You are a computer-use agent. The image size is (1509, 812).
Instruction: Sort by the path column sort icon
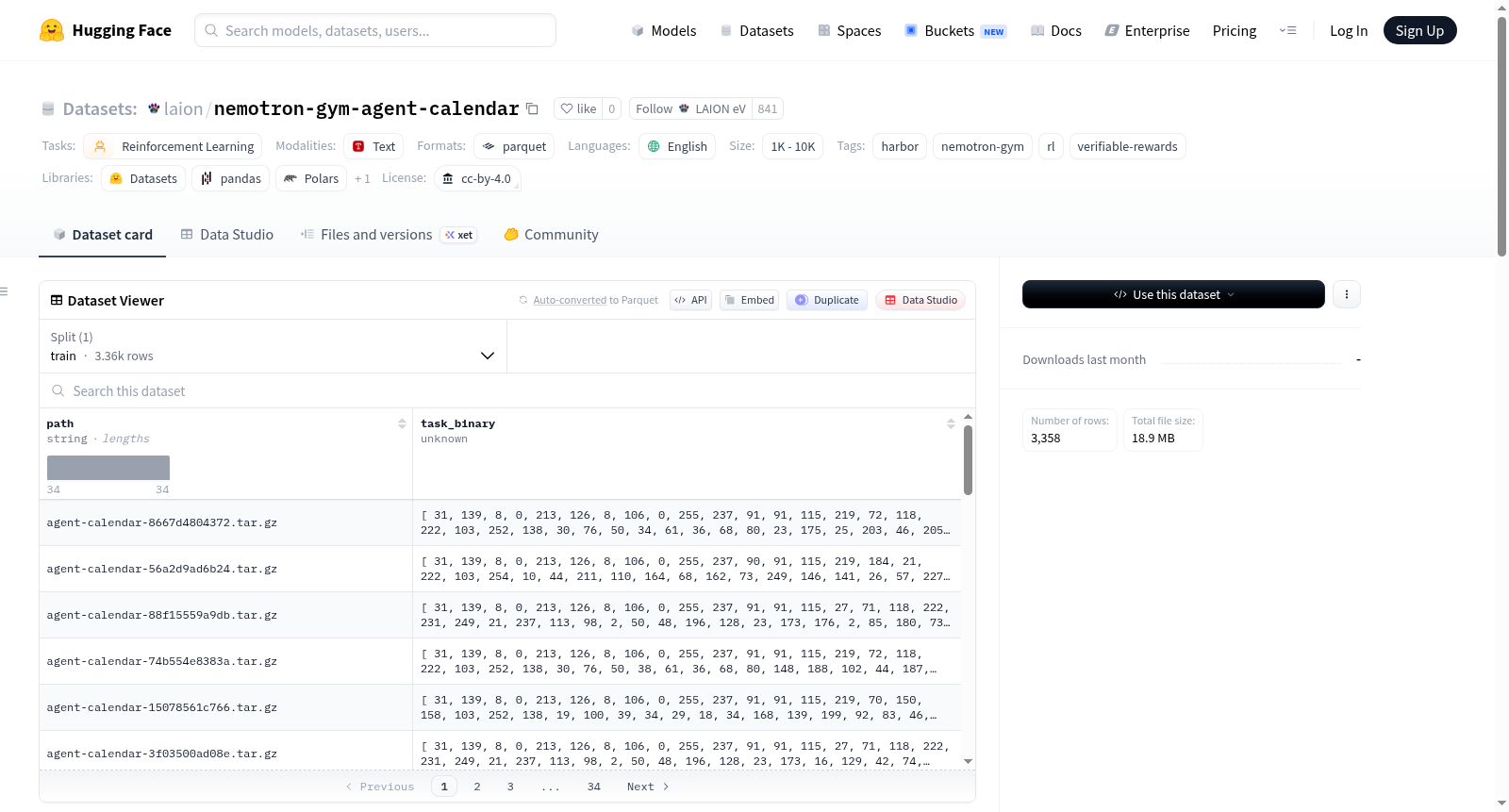pyautogui.click(x=402, y=423)
